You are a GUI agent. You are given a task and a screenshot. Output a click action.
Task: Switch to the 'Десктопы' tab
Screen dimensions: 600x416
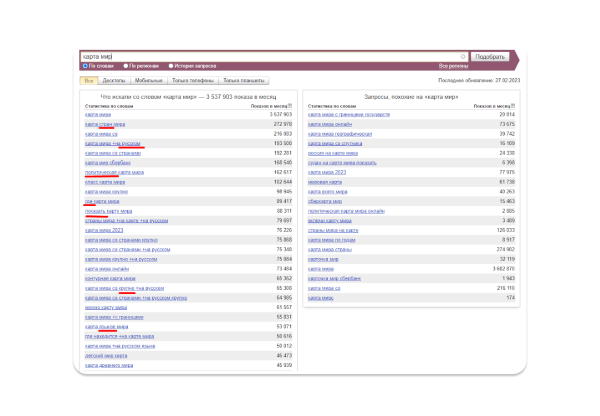tap(114, 80)
